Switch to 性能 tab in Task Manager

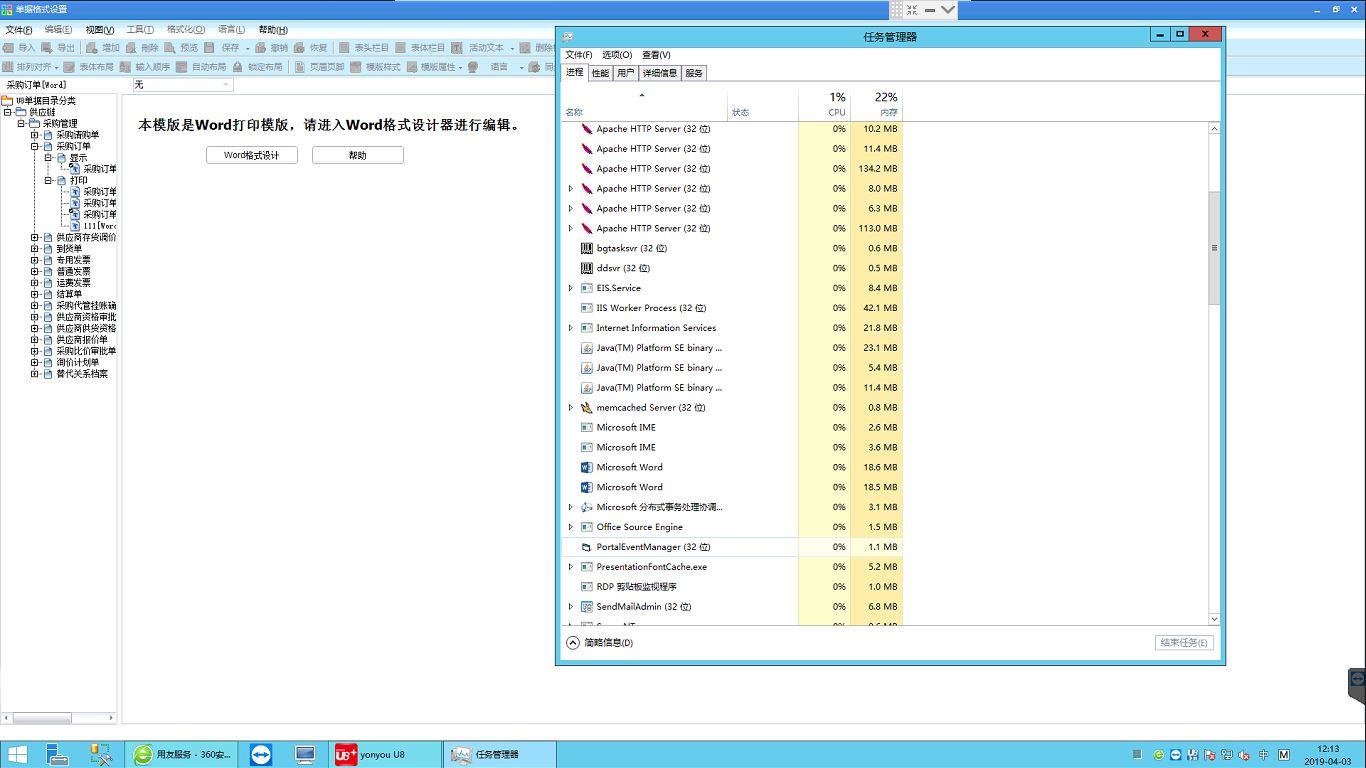[x=600, y=73]
